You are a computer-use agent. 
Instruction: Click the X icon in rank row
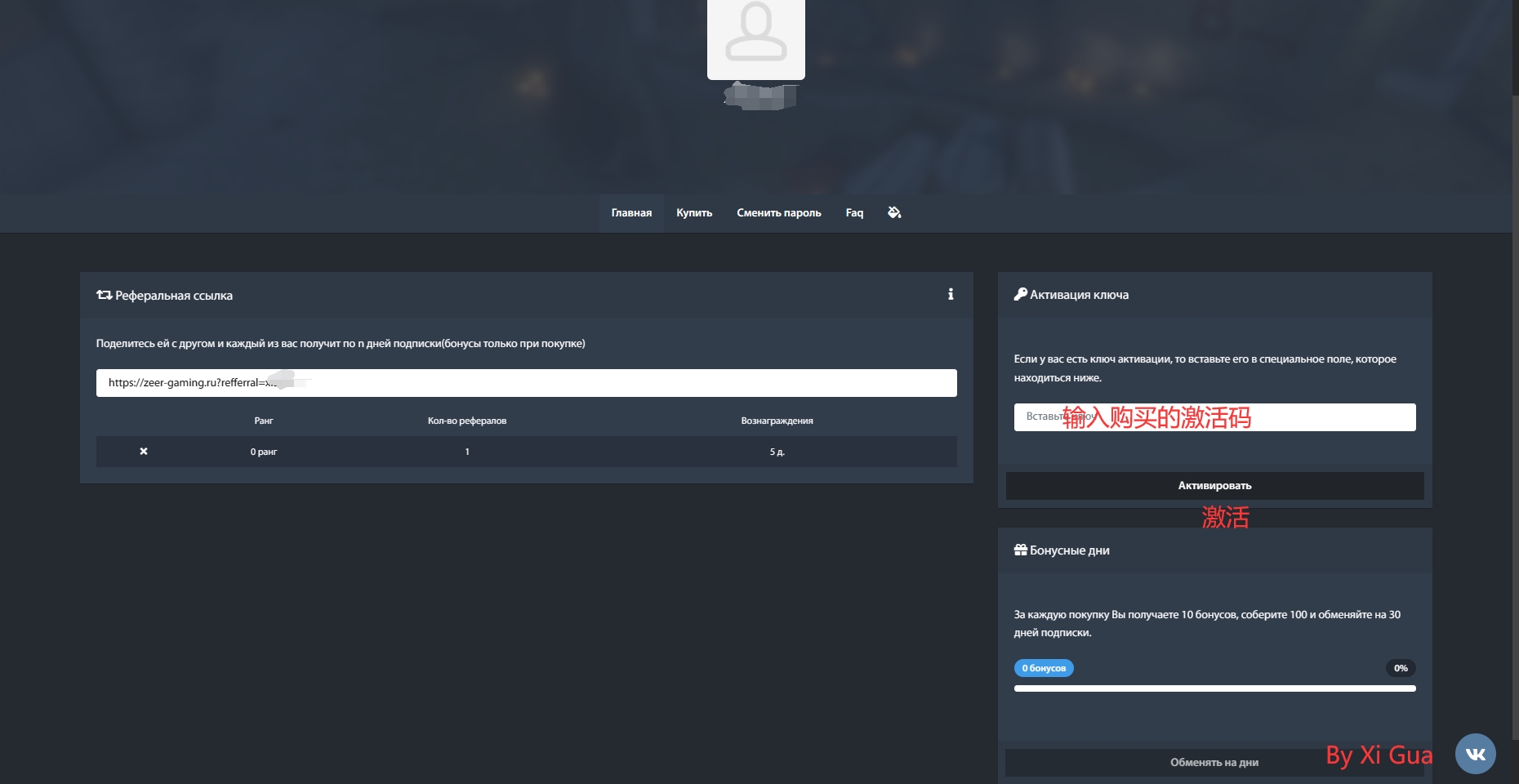click(x=144, y=452)
